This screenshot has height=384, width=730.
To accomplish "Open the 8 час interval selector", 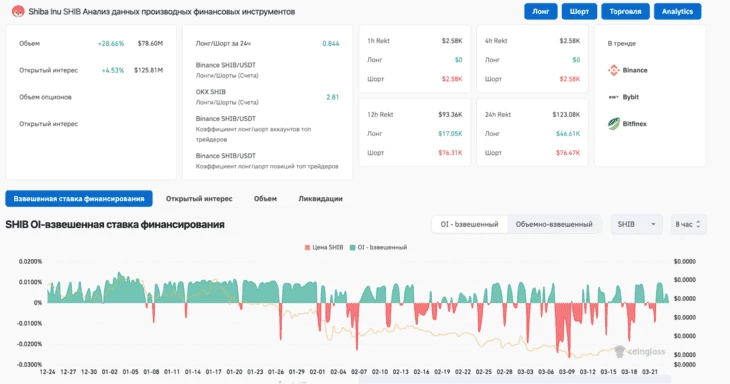I will pos(688,224).
